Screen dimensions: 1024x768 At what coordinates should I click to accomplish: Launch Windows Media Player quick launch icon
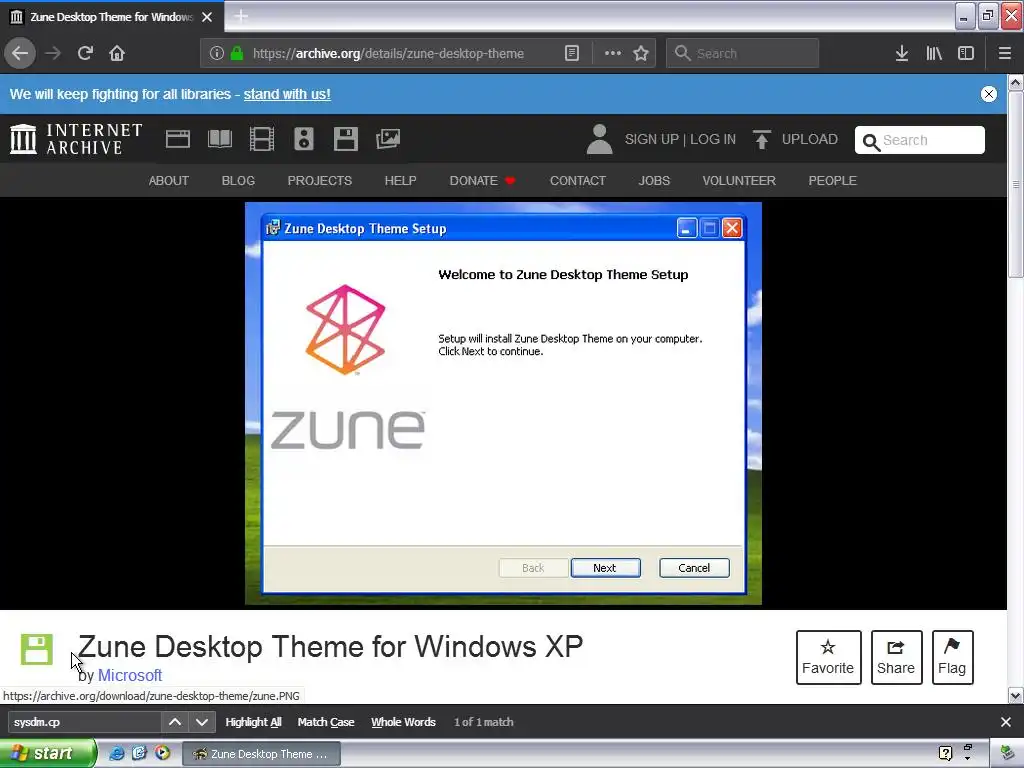(x=163, y=753)
